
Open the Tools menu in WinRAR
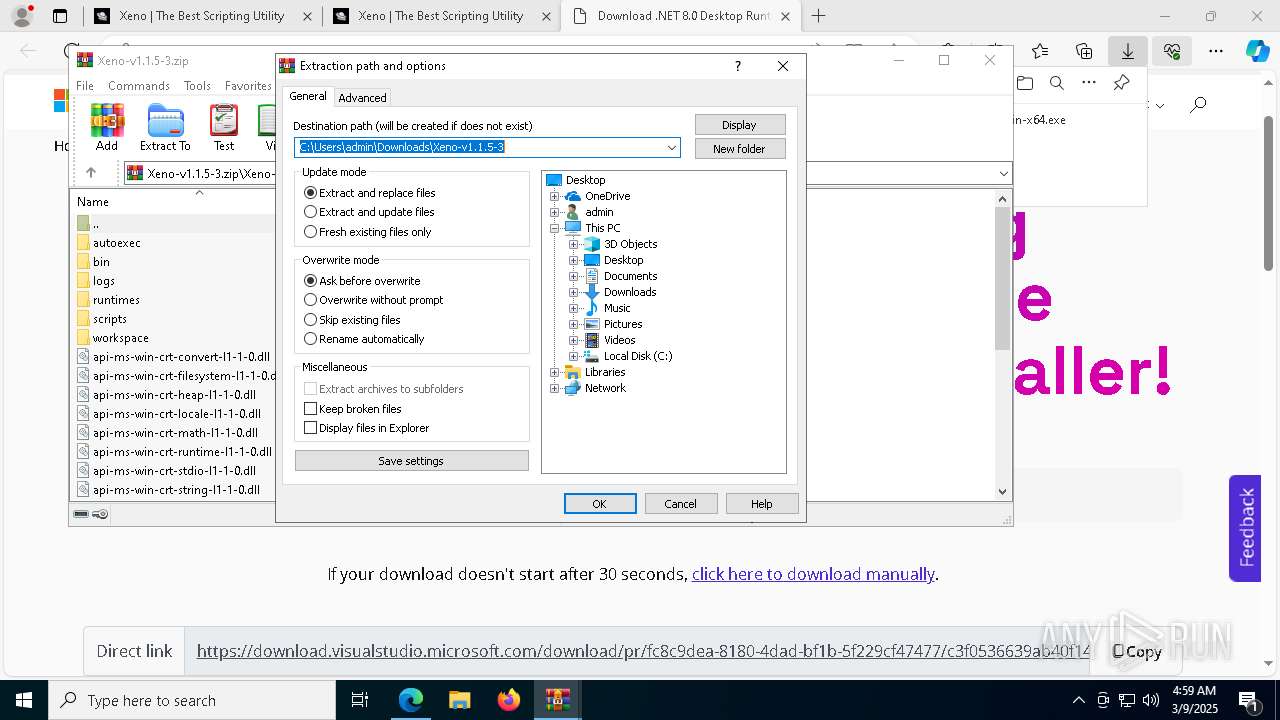[197, 86]
